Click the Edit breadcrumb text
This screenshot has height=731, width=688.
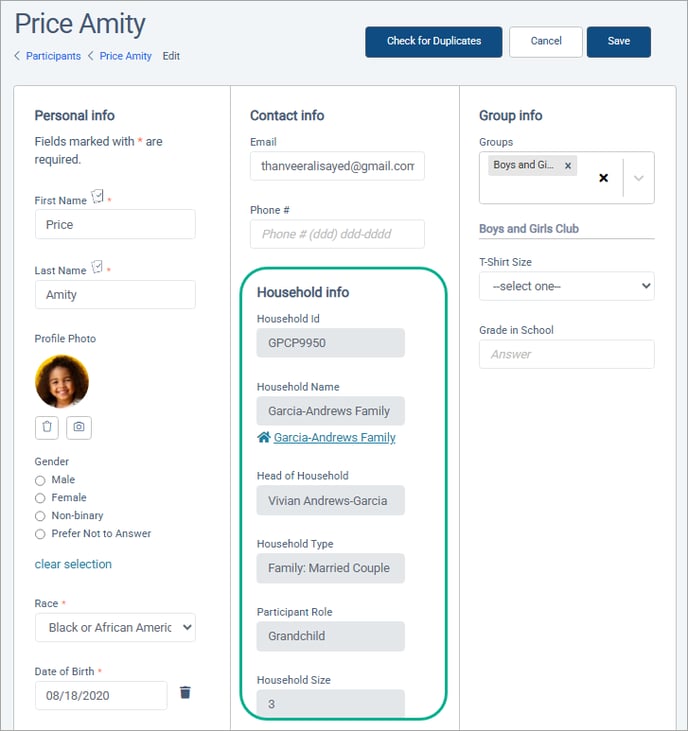pyautogui.click(x=171, y=56)
